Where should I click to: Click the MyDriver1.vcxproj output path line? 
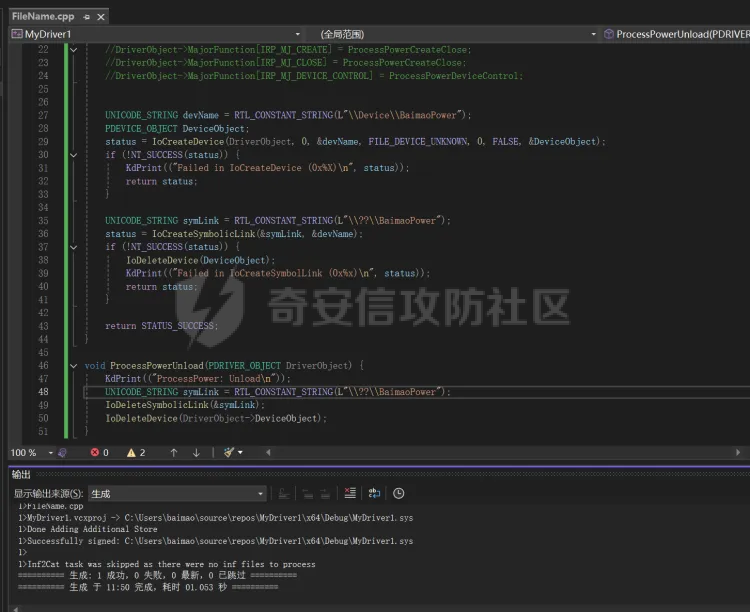click(216, 518)
